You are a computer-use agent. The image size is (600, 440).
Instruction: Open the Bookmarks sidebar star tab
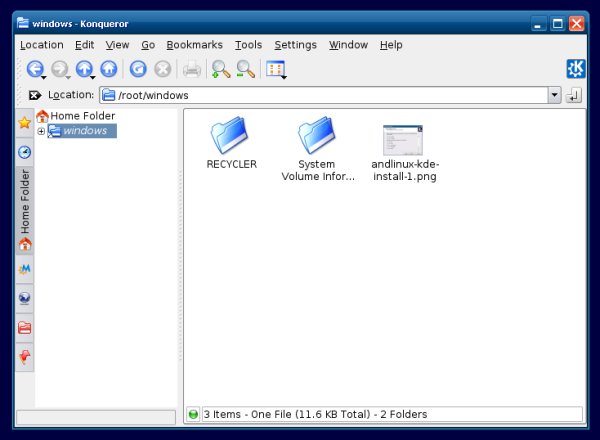click(25, 122)
